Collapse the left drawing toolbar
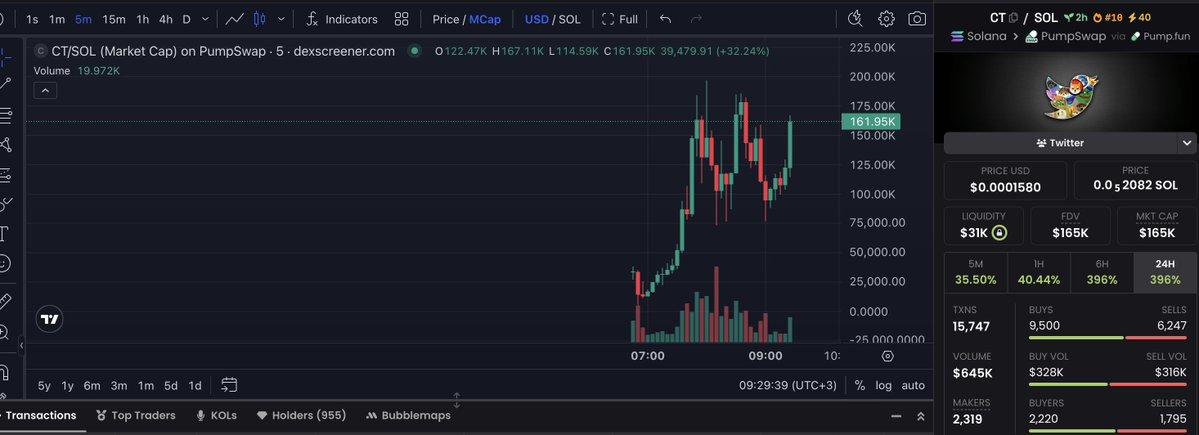 pos(21,346)
